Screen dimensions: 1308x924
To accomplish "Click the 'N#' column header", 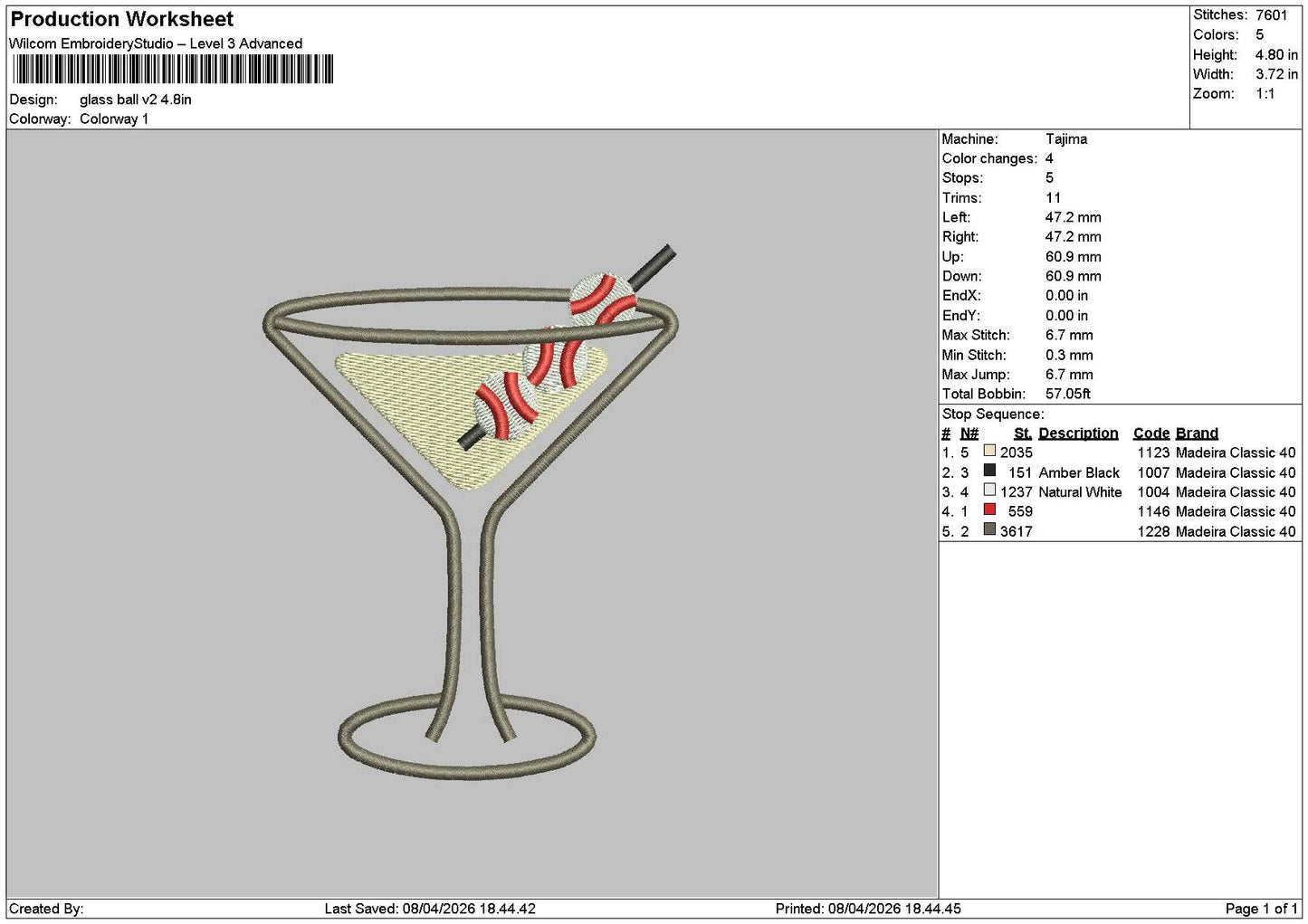I will 969,433.
